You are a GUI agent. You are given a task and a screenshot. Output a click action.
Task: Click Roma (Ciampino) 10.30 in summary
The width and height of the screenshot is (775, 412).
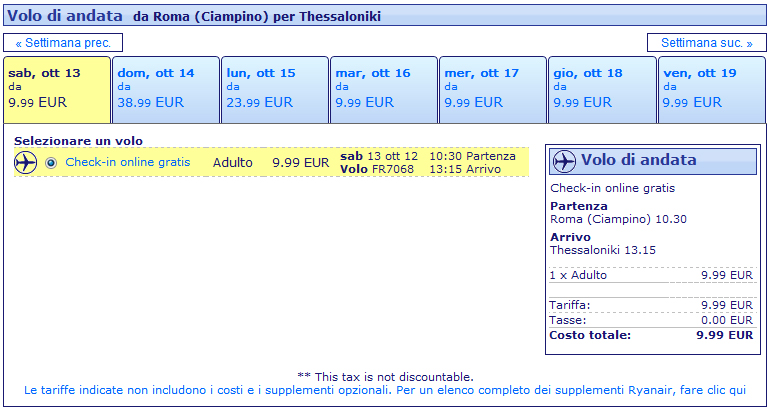point(618,219)
